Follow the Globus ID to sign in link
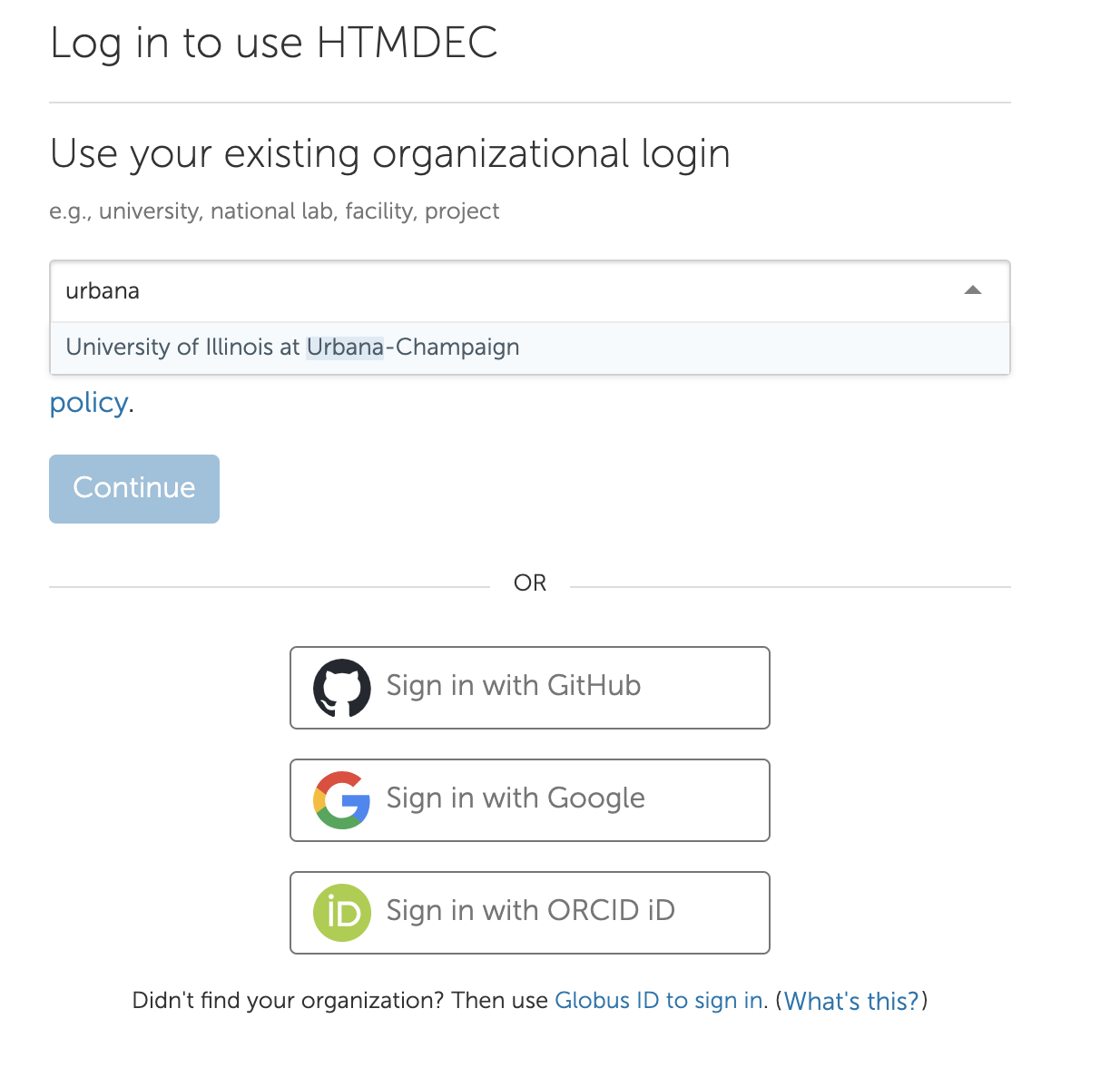The height and width of the screenshot is (1087, 1120). coord(660,1001)
